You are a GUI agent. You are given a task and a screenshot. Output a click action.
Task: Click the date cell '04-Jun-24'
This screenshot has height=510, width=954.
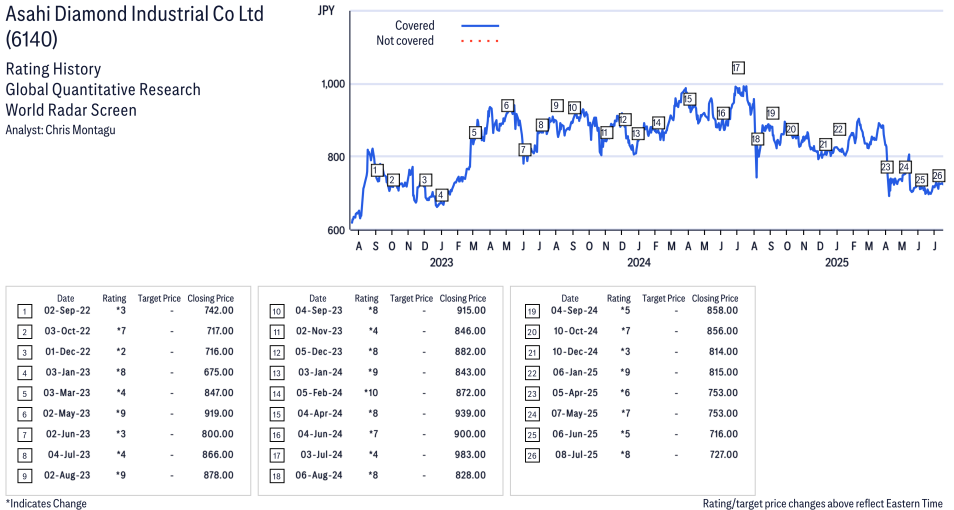tap(319, 434)
